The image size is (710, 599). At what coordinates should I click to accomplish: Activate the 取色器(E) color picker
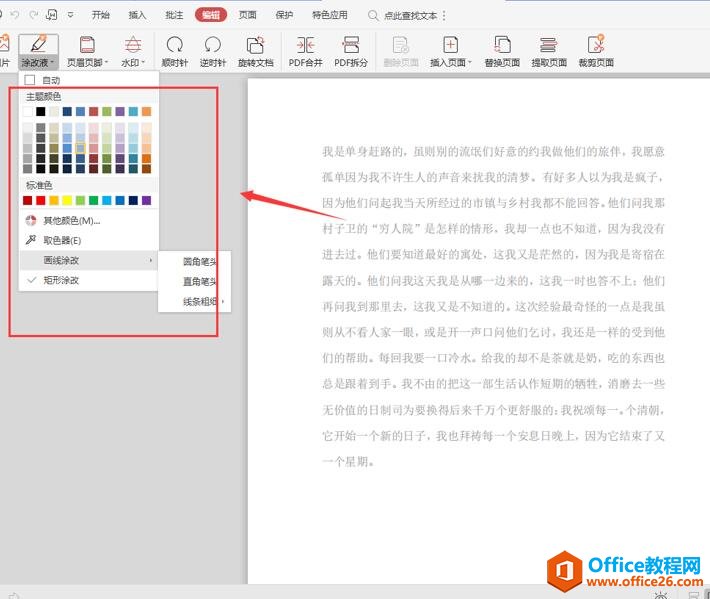(x=62, y=240)
